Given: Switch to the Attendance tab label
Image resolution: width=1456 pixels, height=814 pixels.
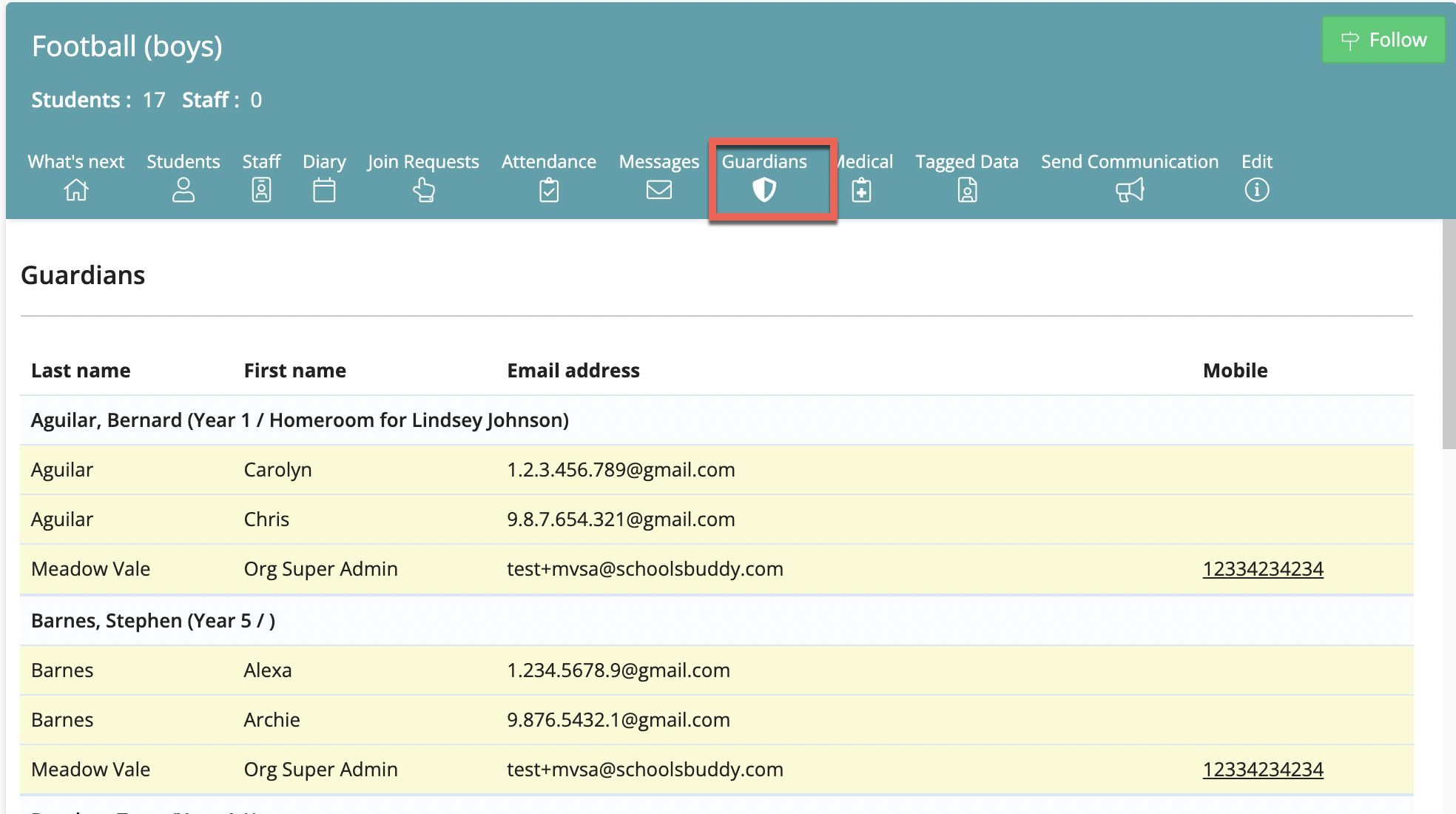Looking at the screenshot, I should coord(549,161).
